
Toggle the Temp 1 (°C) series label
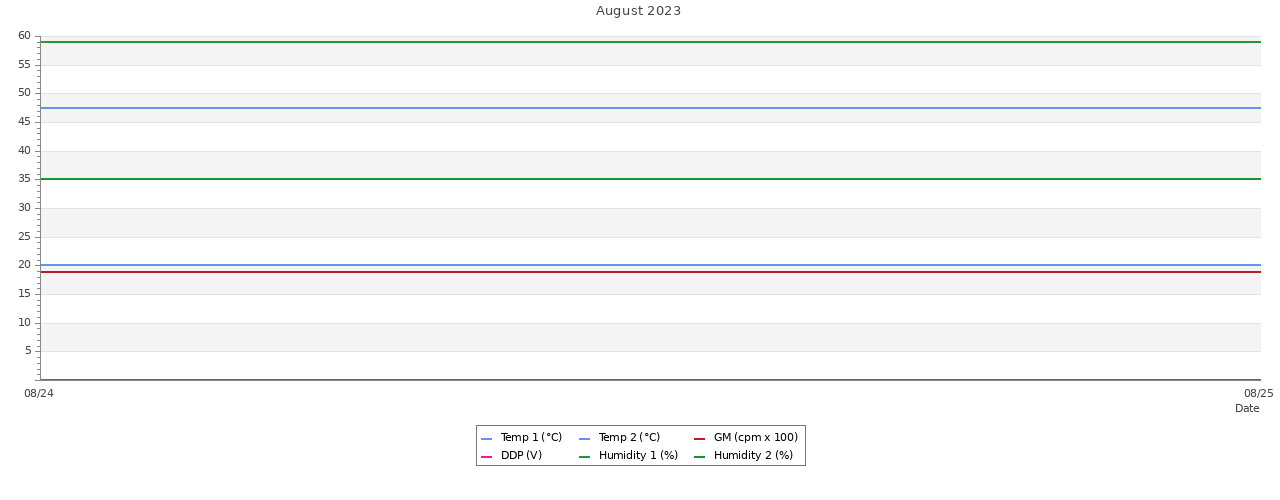(x=531, y=438)
